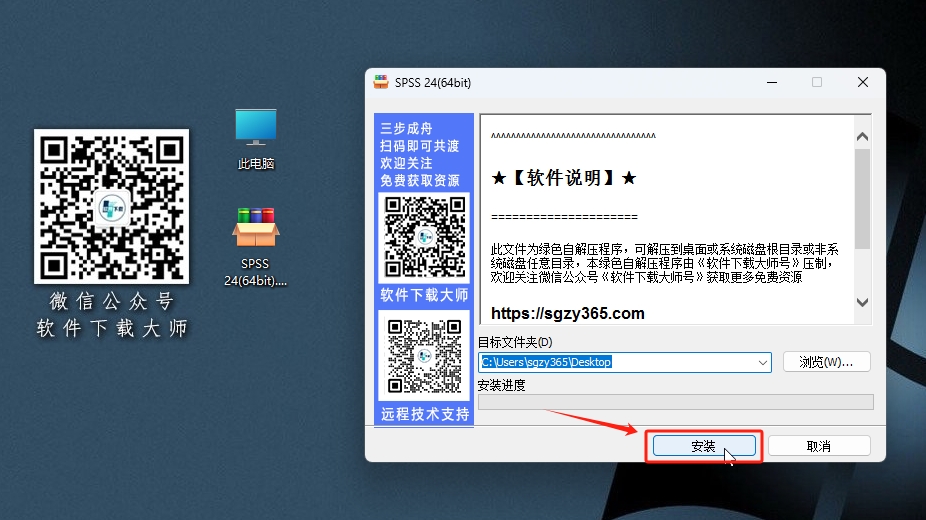Click the https://sgzy365.com text
This screenshot has height=520, width=926.
[x=568, y=313]
